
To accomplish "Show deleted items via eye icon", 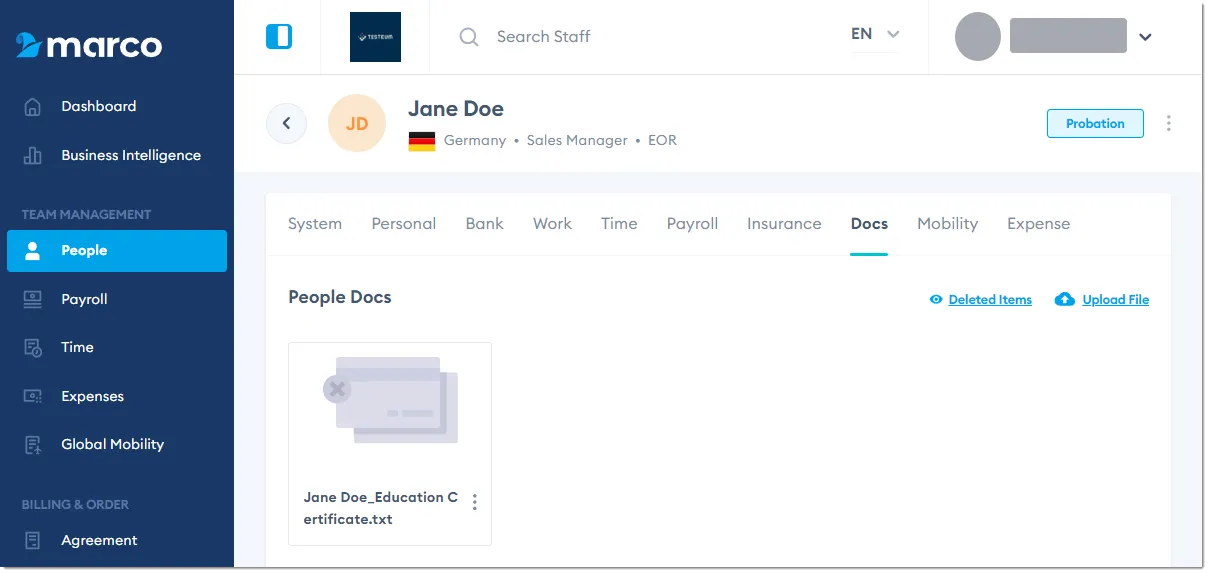I will coord(936,299).
